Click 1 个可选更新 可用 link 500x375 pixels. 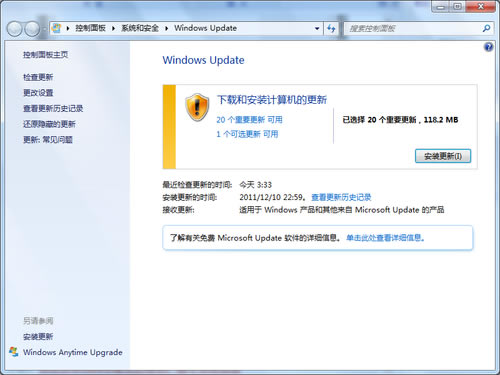[x=247, y=134]
